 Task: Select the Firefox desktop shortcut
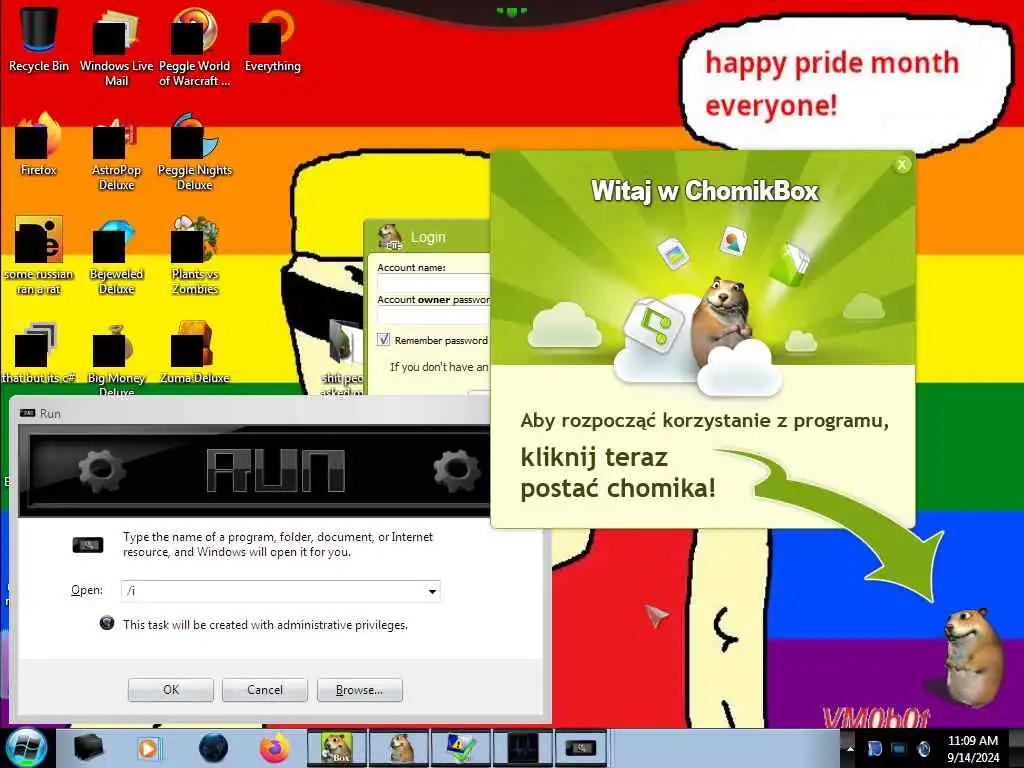[39, 144]
